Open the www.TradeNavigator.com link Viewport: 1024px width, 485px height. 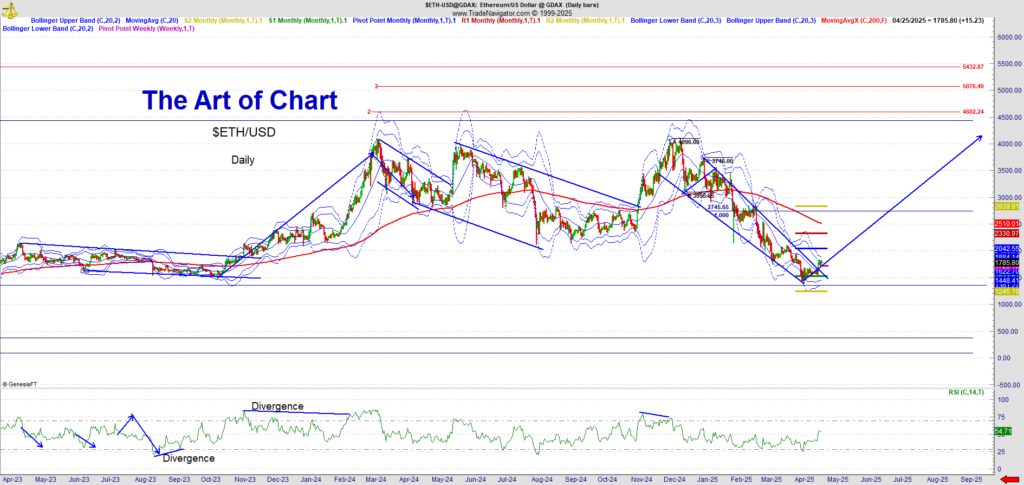[x=511, y=13]
